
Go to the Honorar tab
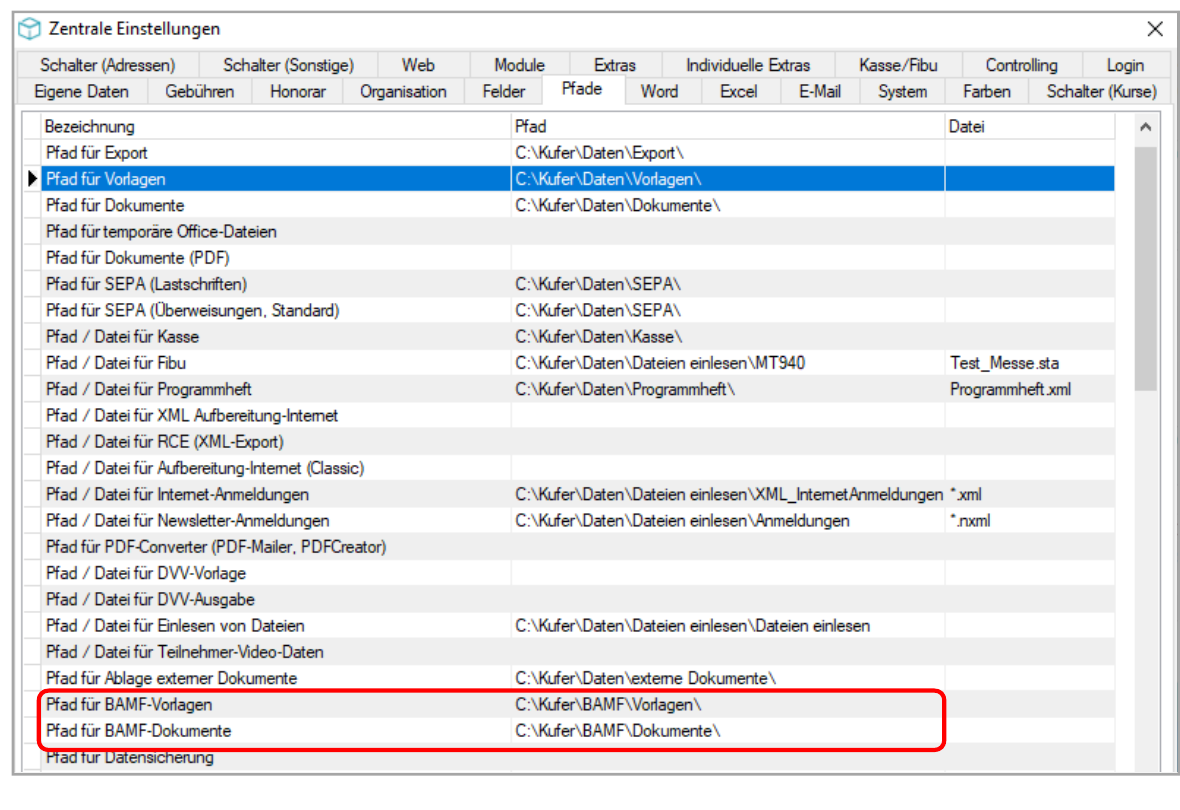point(298,92)
